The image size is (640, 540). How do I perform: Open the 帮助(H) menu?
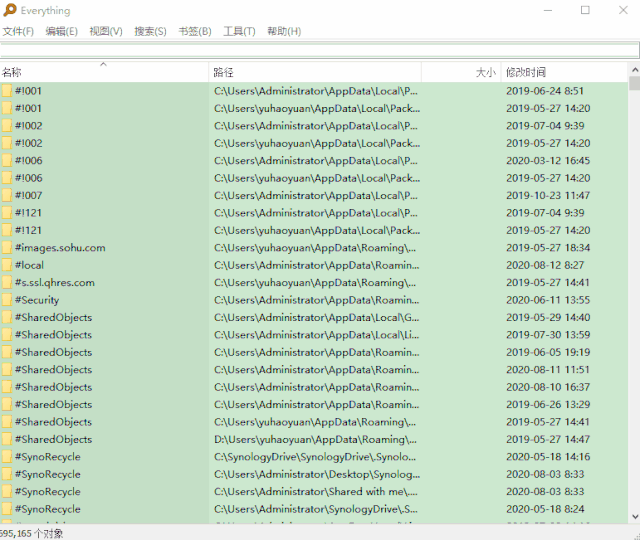coord(284,31)
